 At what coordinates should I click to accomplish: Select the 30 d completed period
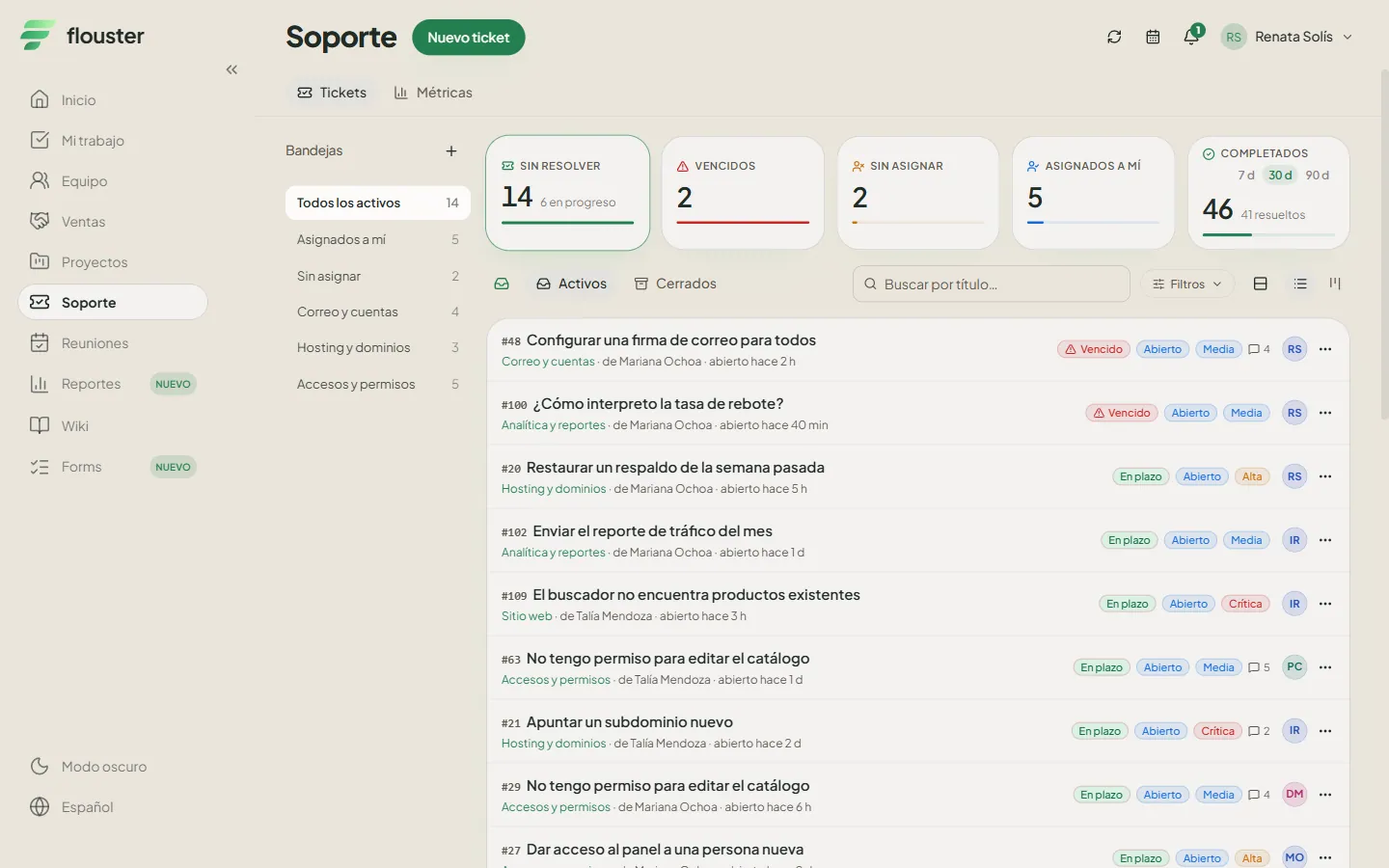[x=1280, y=176]
